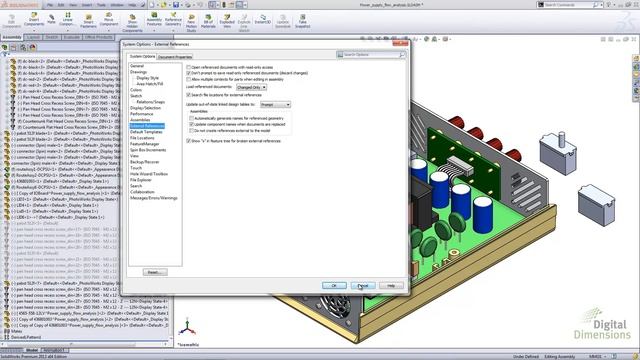Start a New Motion Study

(191, 22)
